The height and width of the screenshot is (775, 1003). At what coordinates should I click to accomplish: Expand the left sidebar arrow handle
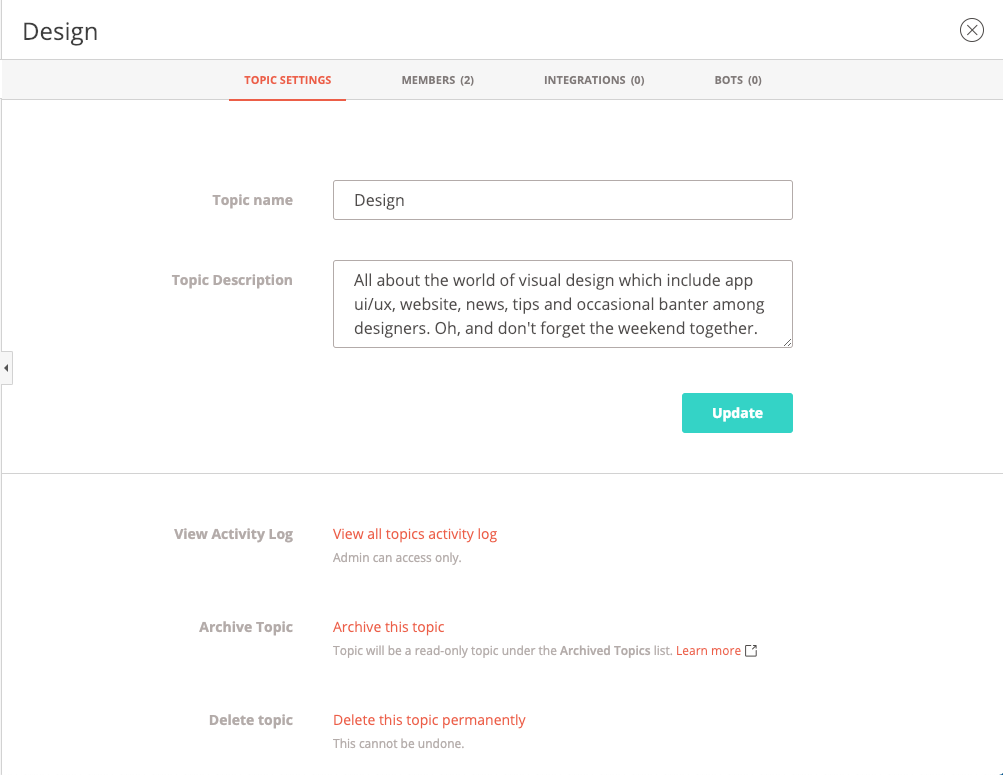point(6,368)
